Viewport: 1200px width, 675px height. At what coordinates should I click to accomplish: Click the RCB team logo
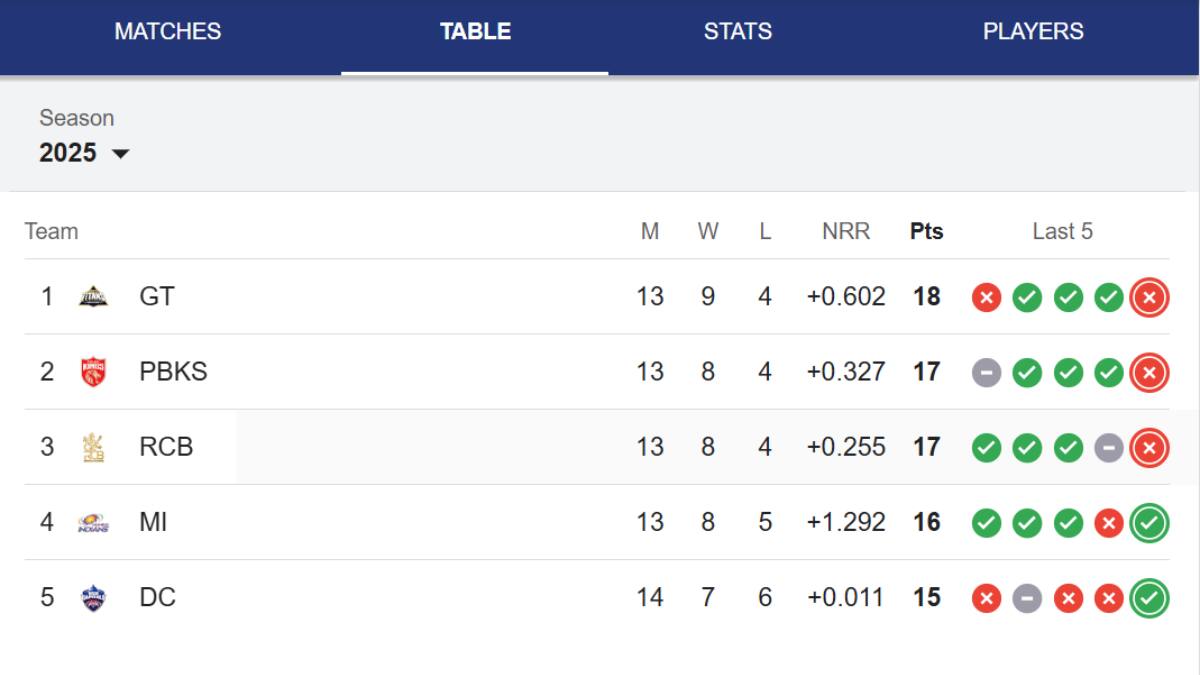(x=93, y=447)
